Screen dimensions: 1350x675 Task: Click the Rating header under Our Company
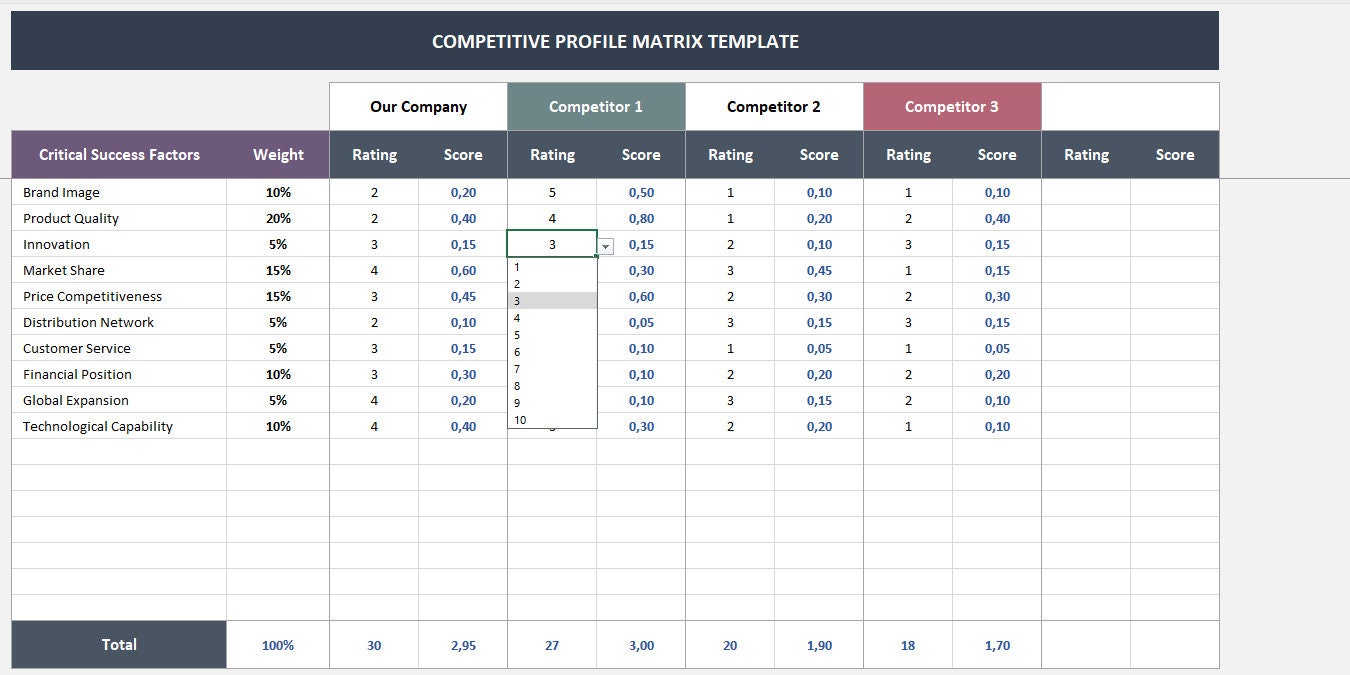click(x=374, y=154)
